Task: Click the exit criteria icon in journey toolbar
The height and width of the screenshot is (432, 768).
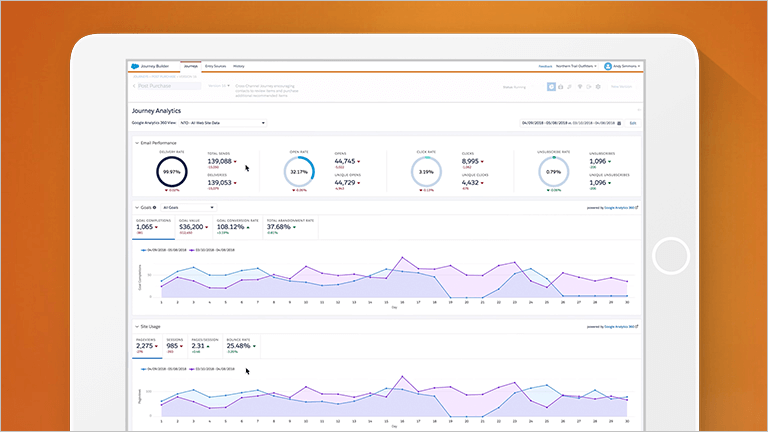Action: pyautogui.click(x=589, y=87)
